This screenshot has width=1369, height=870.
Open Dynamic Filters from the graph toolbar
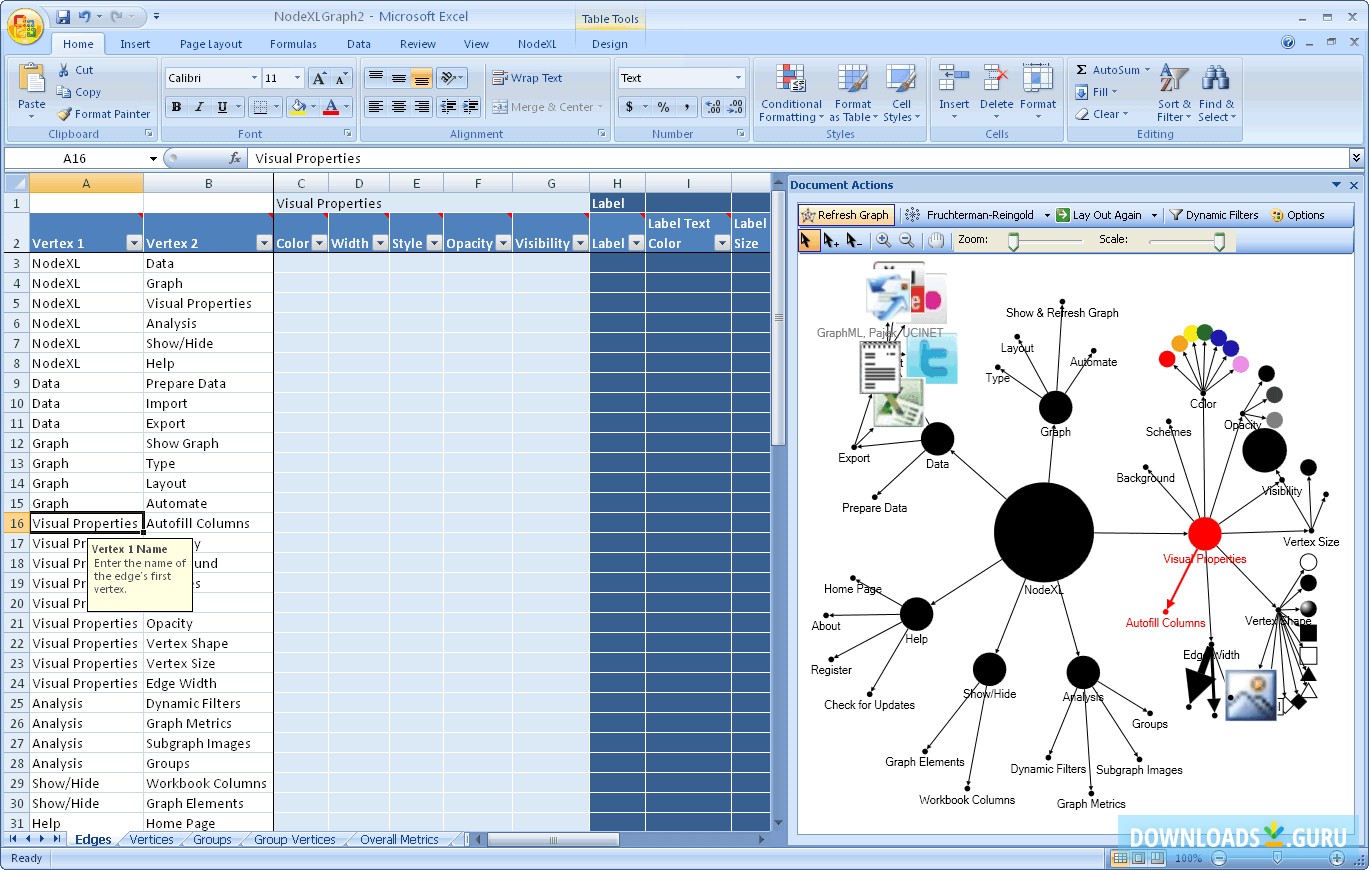(x=1214, y=214)
